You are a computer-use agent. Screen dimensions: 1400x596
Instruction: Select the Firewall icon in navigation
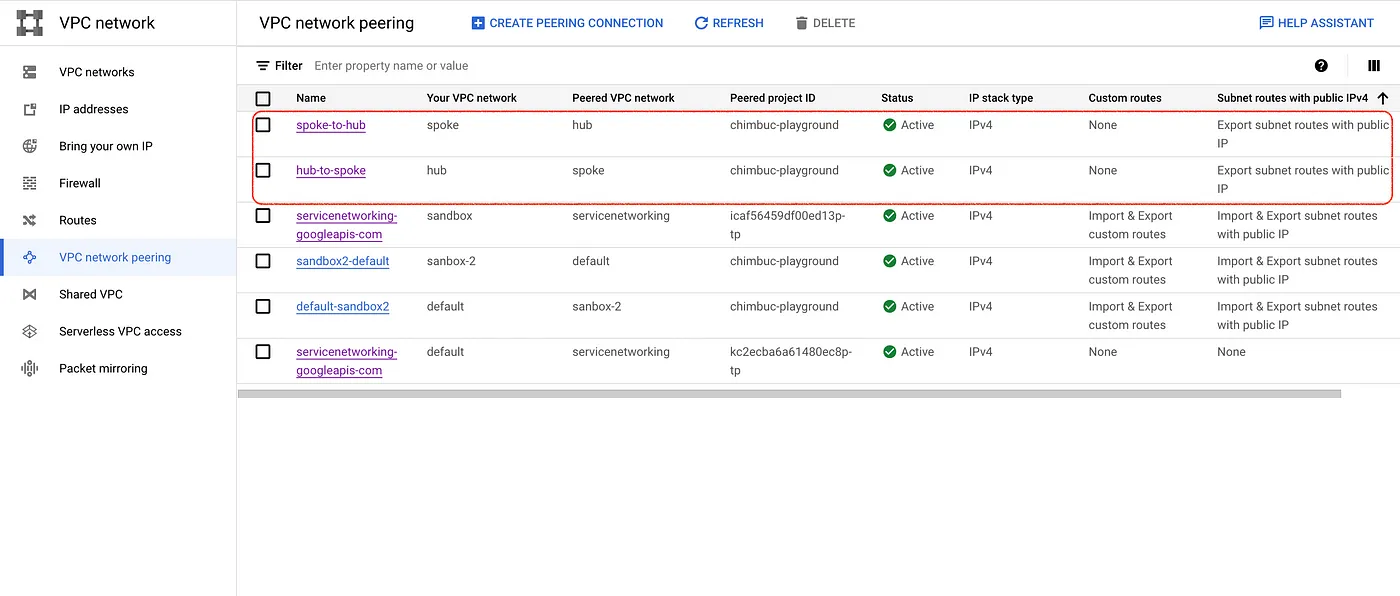click(x=30, y=183)
